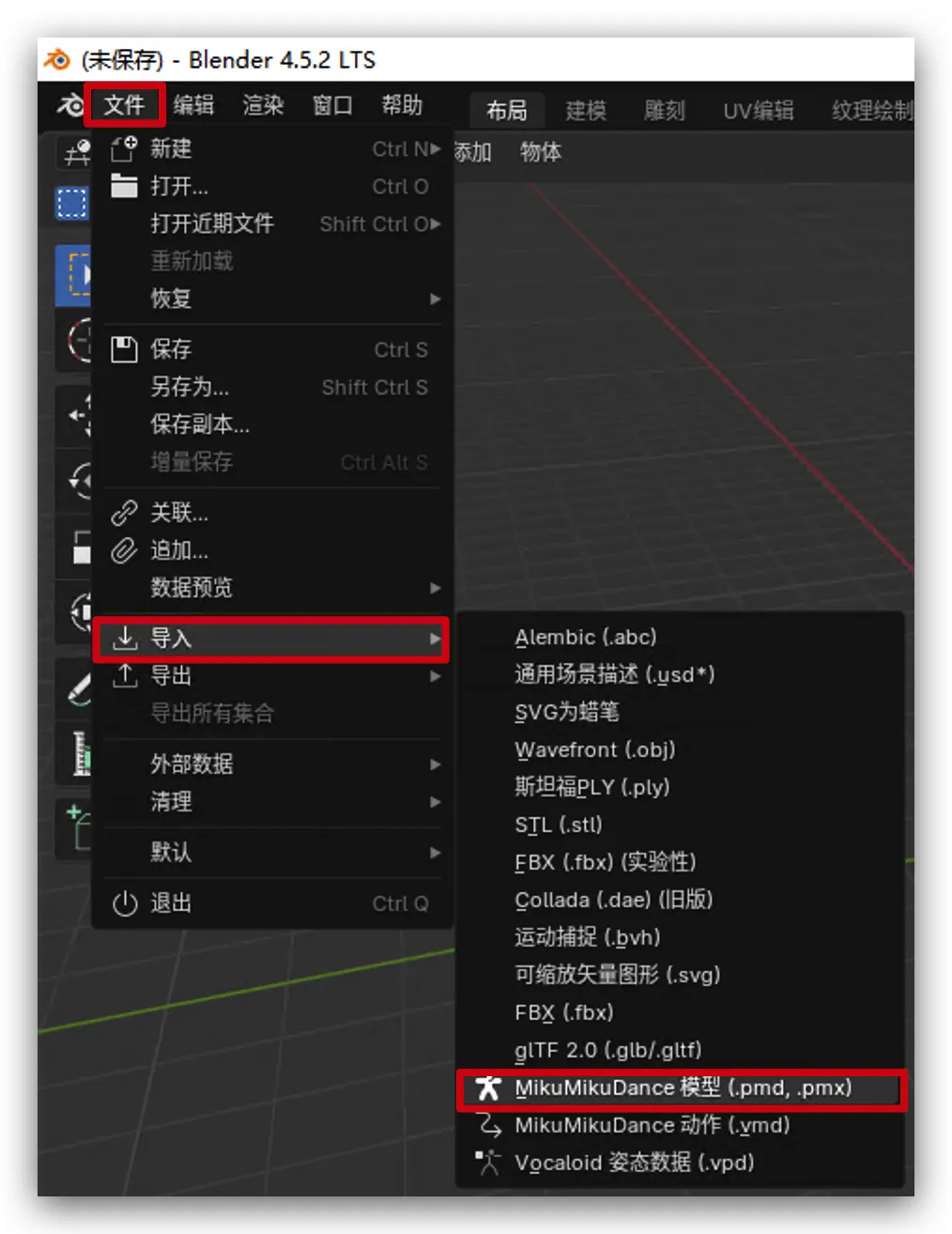Viewport: 952px width, 1234px height.
Task: Expand the 恢复 submenu arrow
Action: 435,299
